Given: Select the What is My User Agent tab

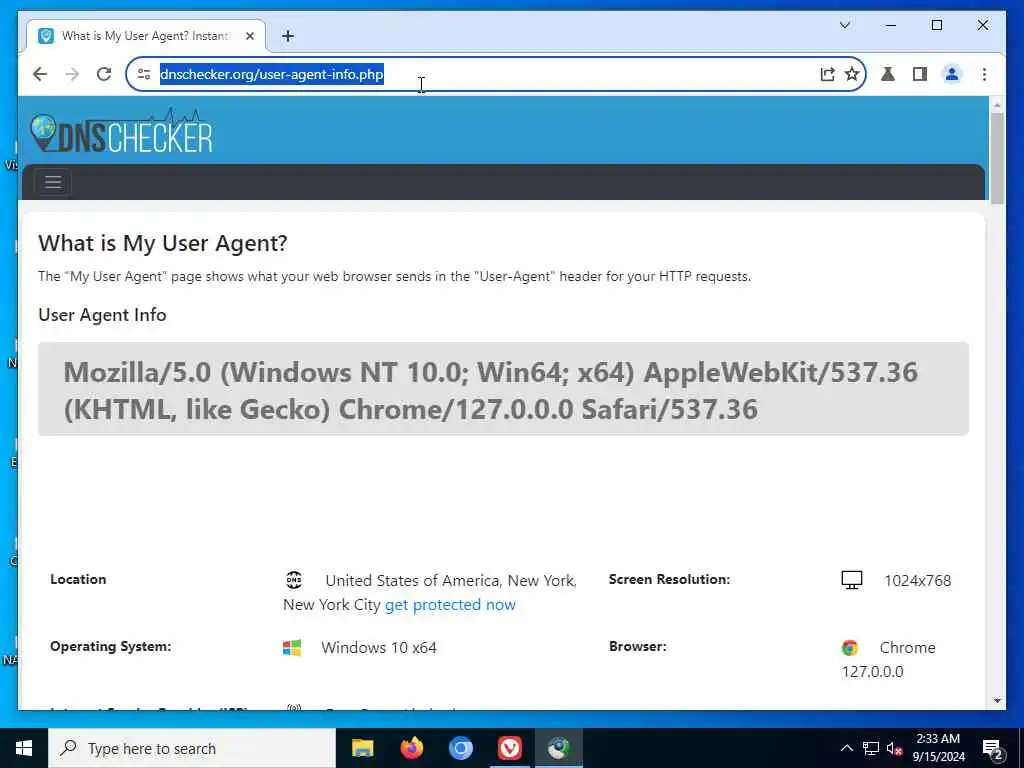Looking at the screenshot, I should tap(146, 36).
